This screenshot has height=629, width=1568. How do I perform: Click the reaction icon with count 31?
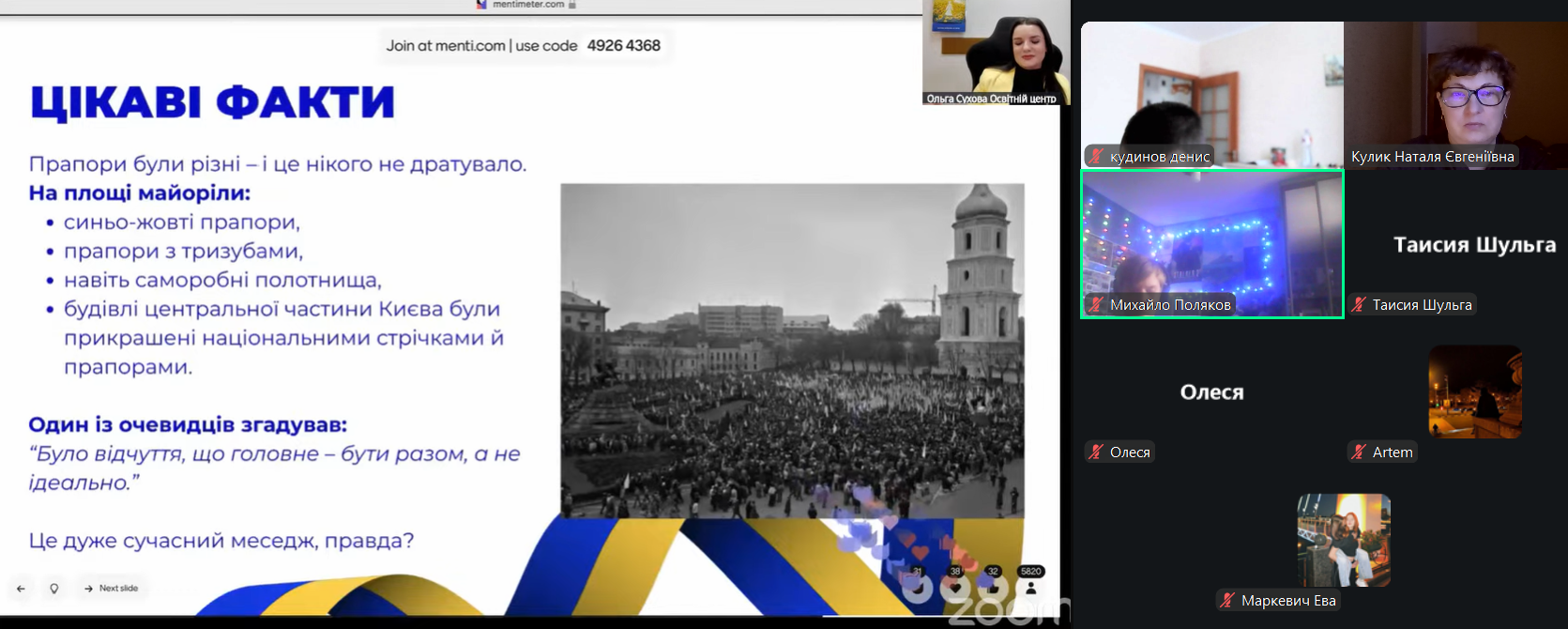917,587
